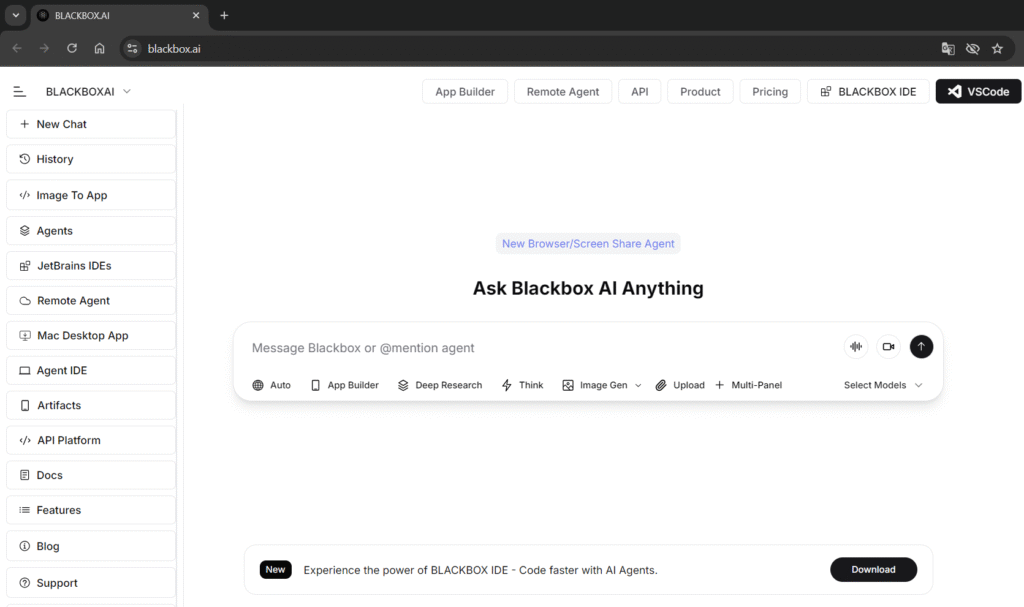
Task: Toggle the sidebar hamburger menu icon
Action: (20, 92)
